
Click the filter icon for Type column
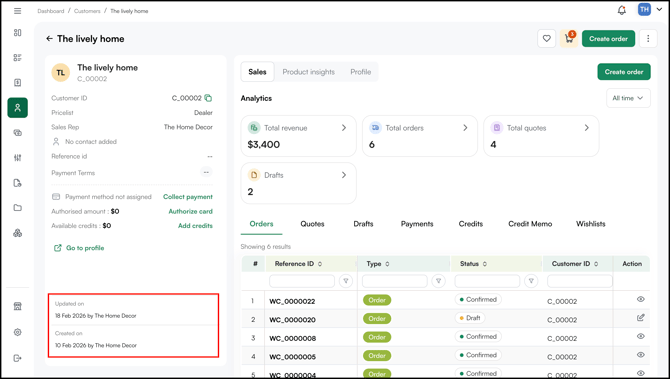[438, 281]
